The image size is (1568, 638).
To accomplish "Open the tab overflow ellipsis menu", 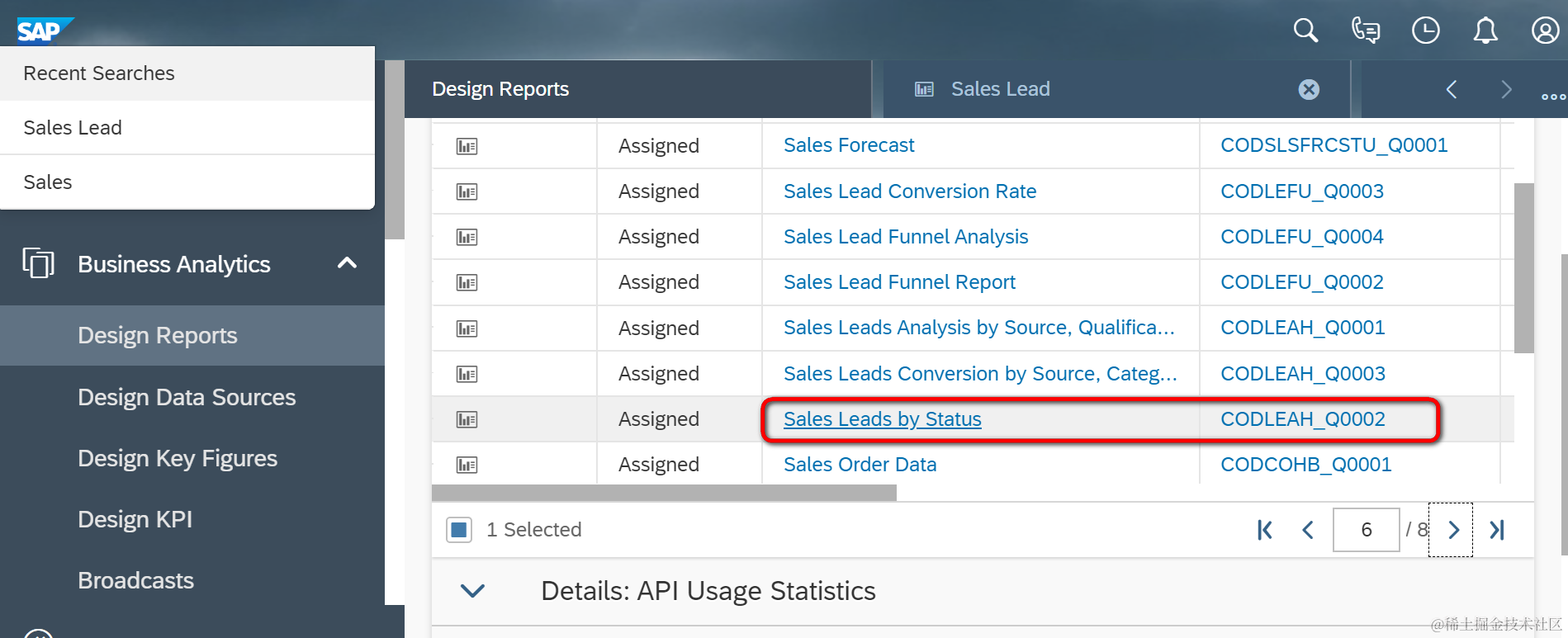I will (x=1553, y=97).
